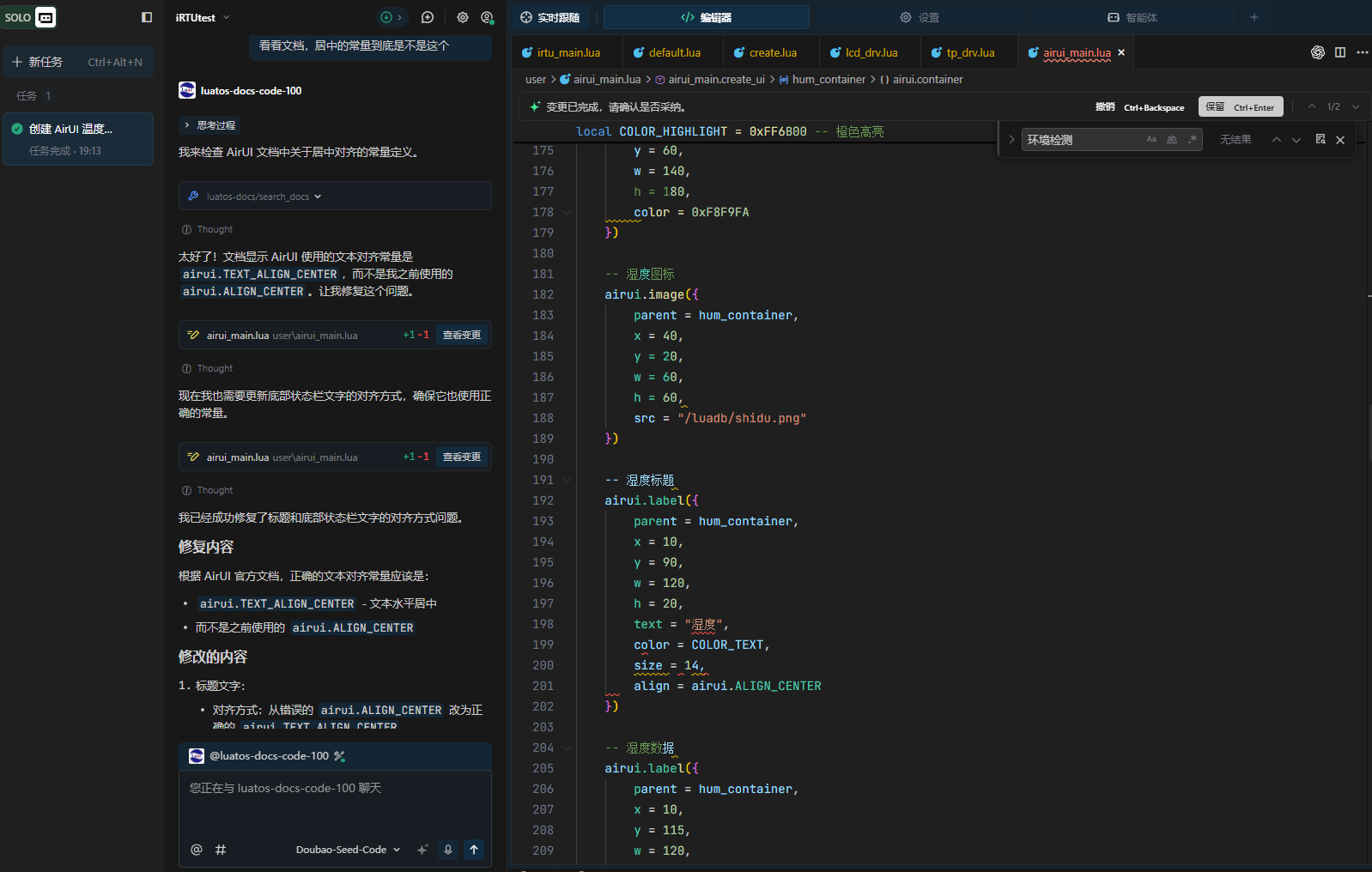
Task: Open the editor more actions ellipsis
Action: pyautogui.click(x=1363, y=52)
